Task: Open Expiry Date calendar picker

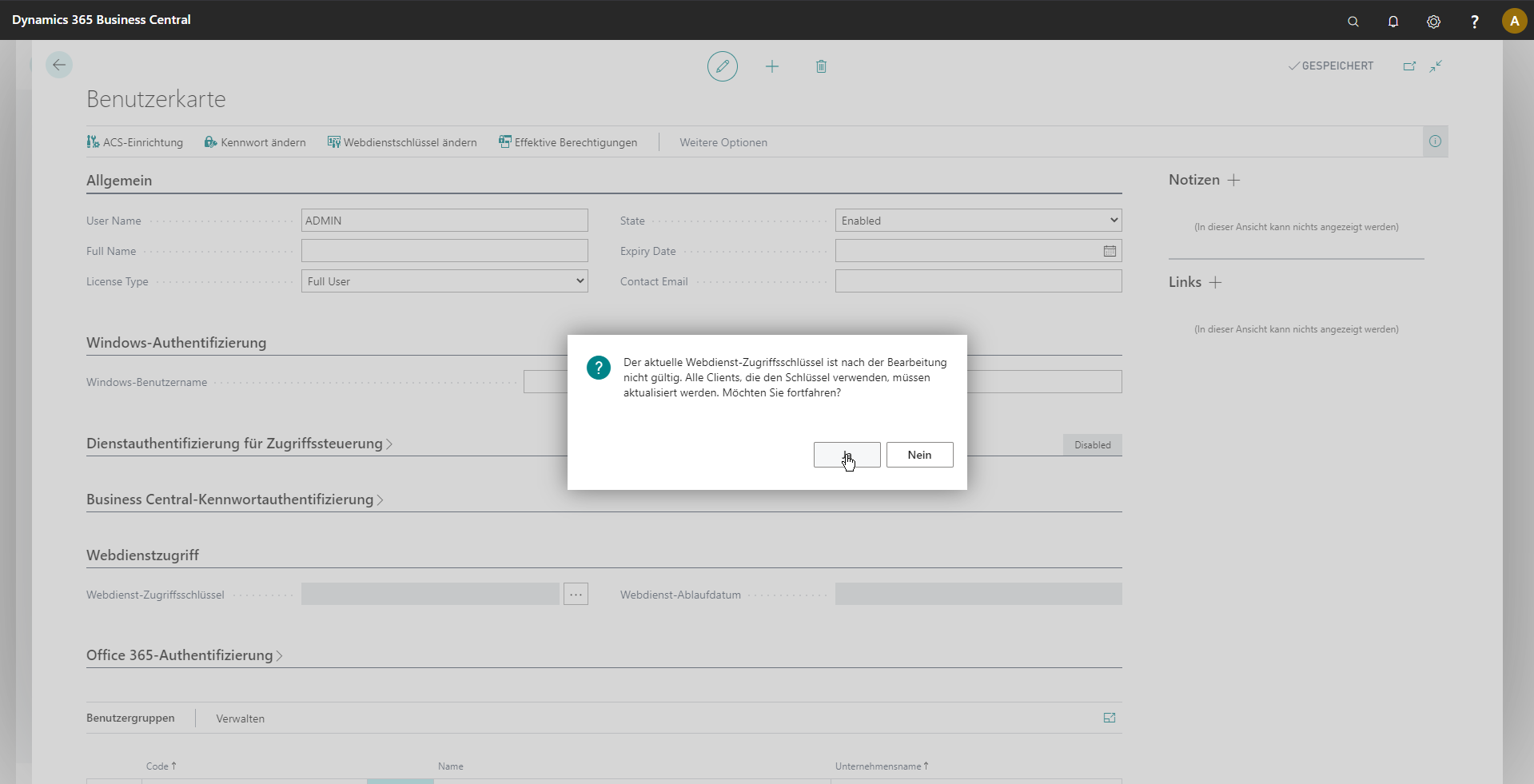Action: [1110, 251]
